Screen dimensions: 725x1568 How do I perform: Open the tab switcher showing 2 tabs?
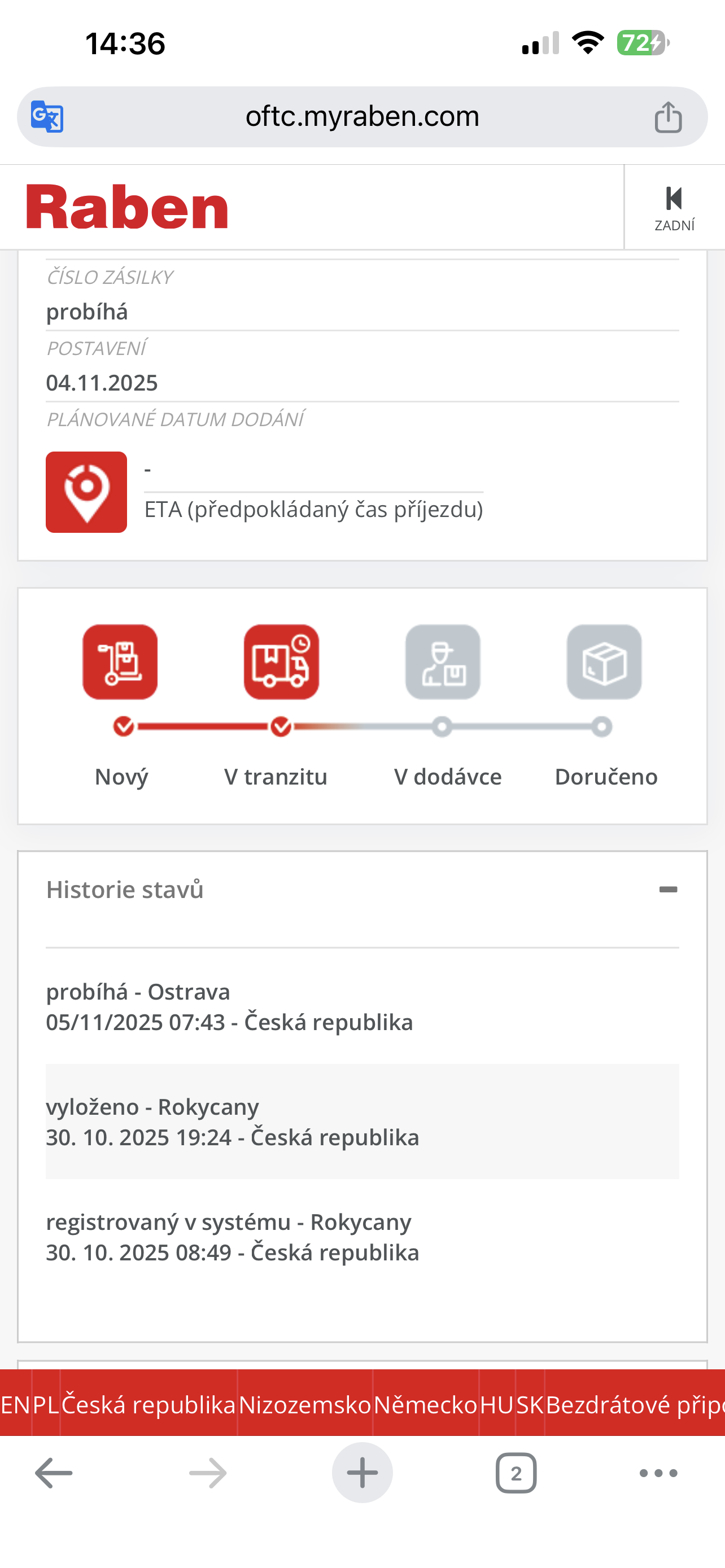pyautogui.click(x=516, y=1473)
